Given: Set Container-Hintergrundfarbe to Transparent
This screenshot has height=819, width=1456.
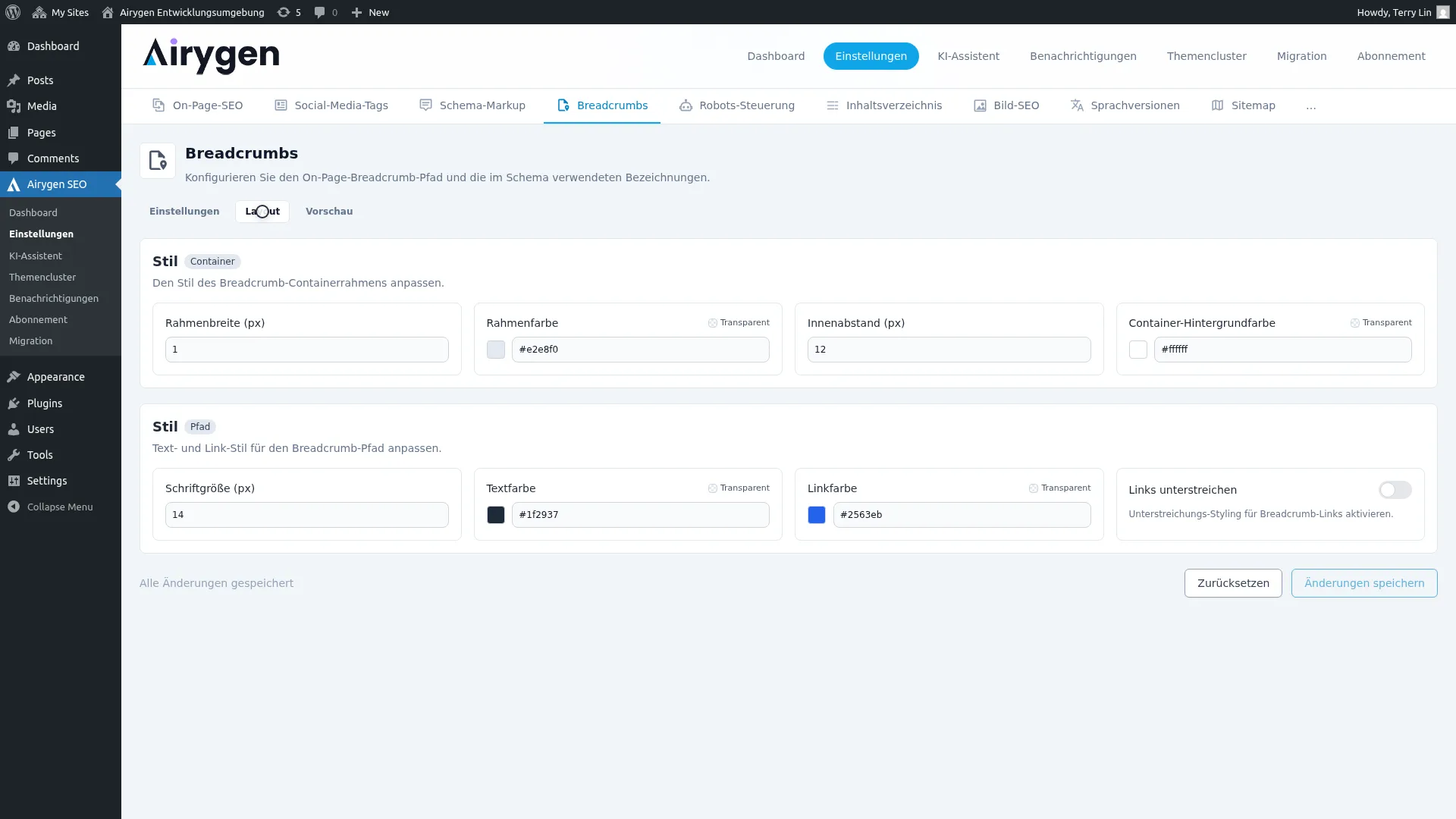Looking at the screenshot, I should (x=1381, y=323).
